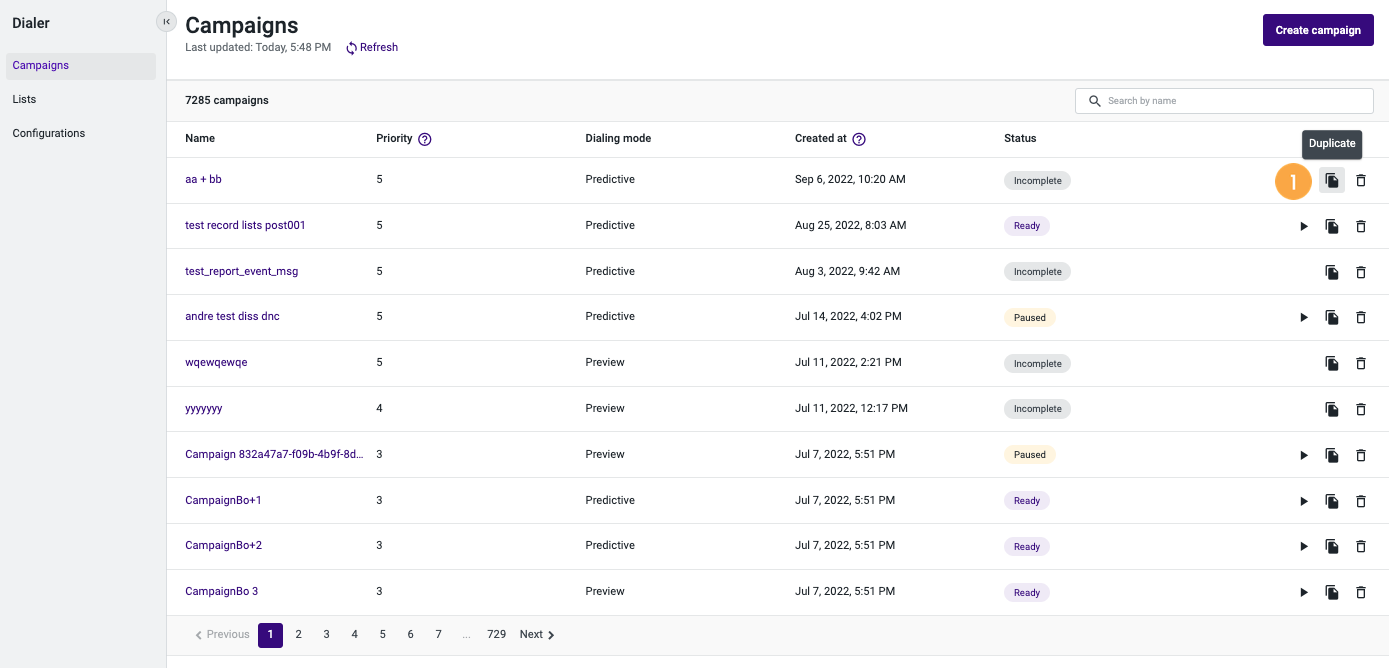
Task: Delete the "CampaignBo 3" campaign
Action: [x=1360, y=592]
